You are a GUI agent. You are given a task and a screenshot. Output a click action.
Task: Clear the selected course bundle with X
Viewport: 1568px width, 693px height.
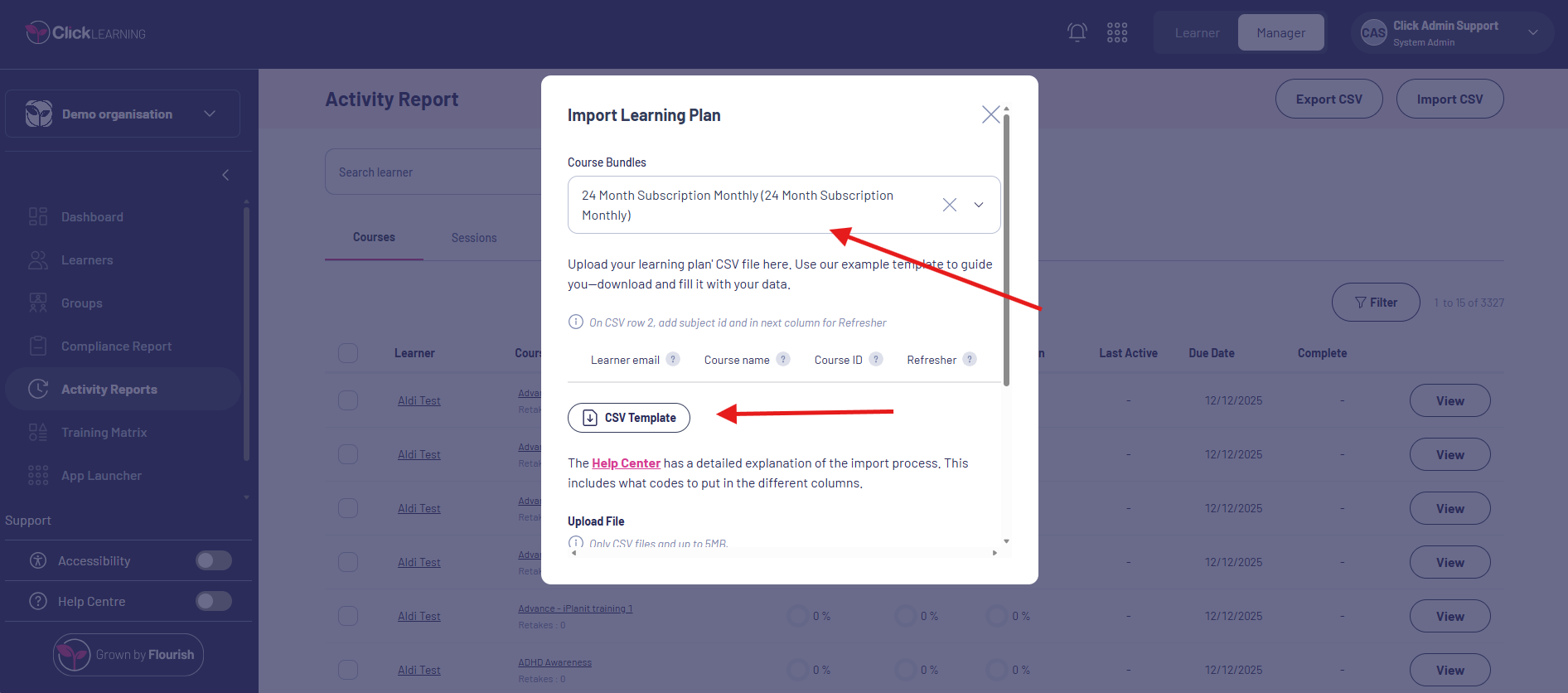coord(949,205)
